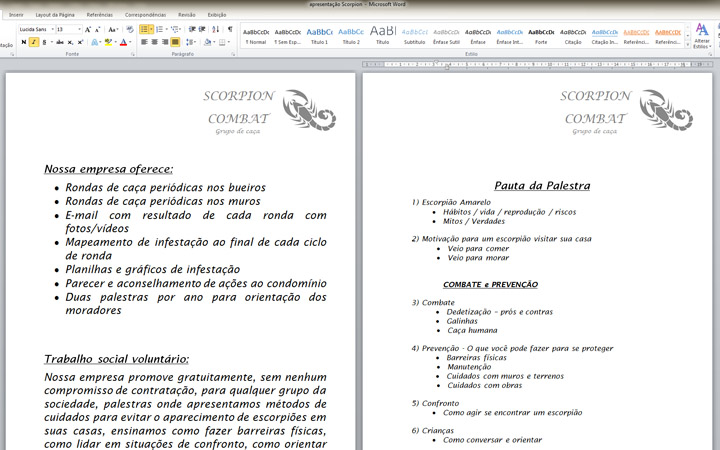
Task: Open bullet library dropdown arrow
Action: pos(151,29)
